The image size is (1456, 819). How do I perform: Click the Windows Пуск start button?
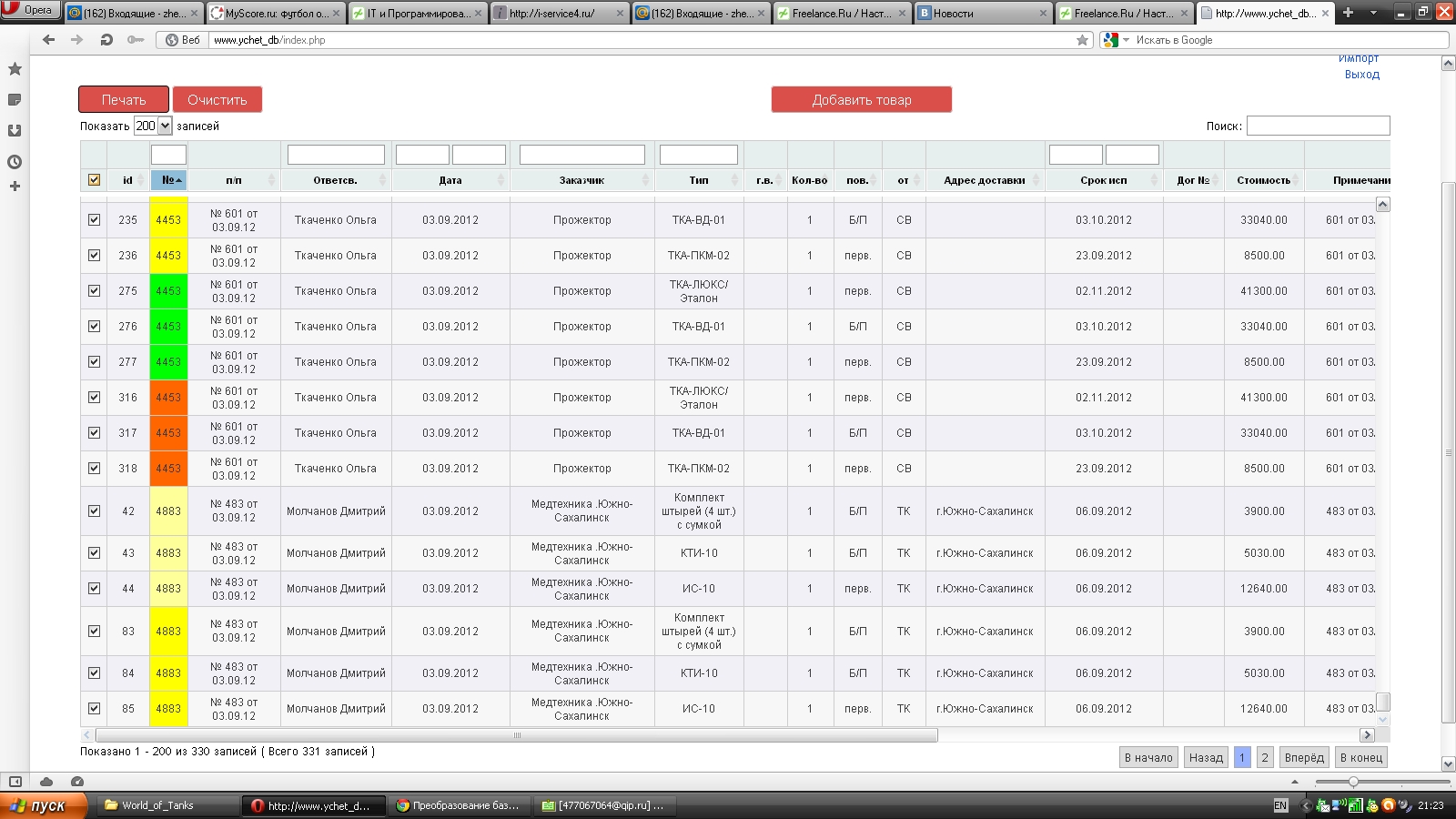tap(44, 805)
